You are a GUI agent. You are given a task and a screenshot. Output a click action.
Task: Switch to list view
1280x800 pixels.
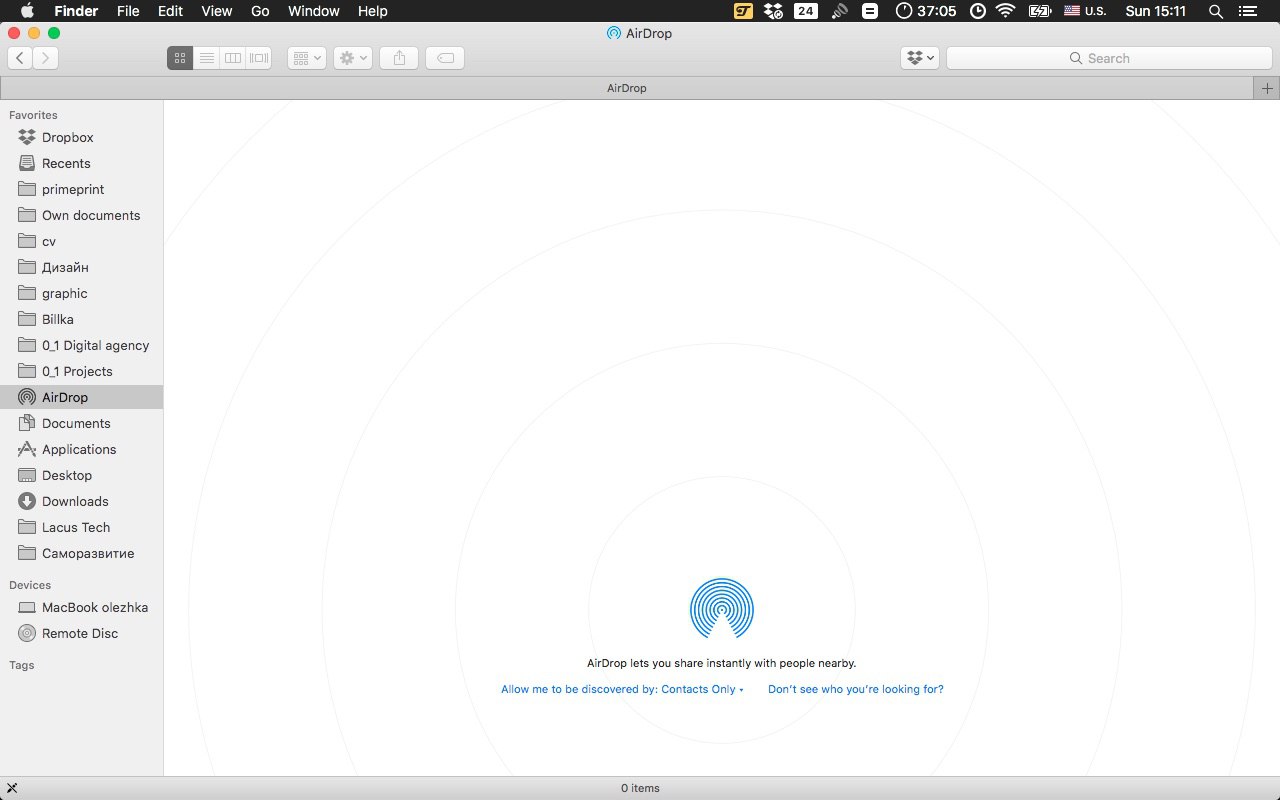(206, 58)
